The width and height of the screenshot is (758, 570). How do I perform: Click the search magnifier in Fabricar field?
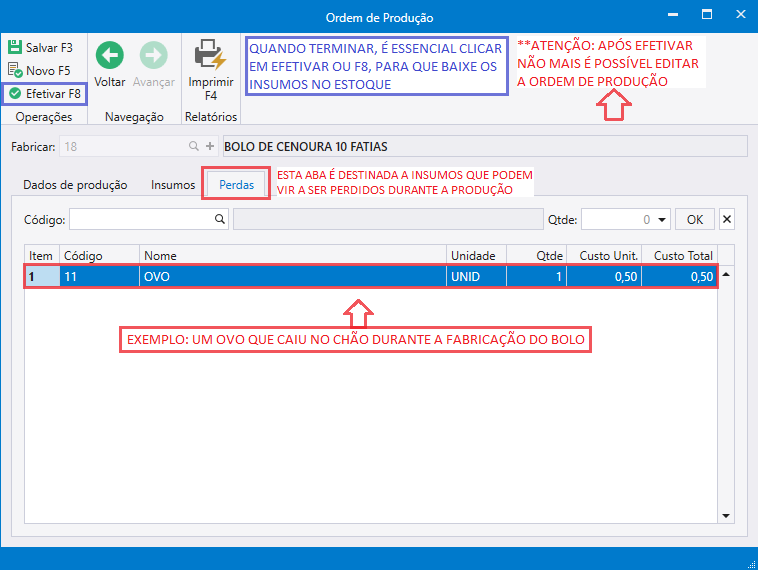click(194, 146)
